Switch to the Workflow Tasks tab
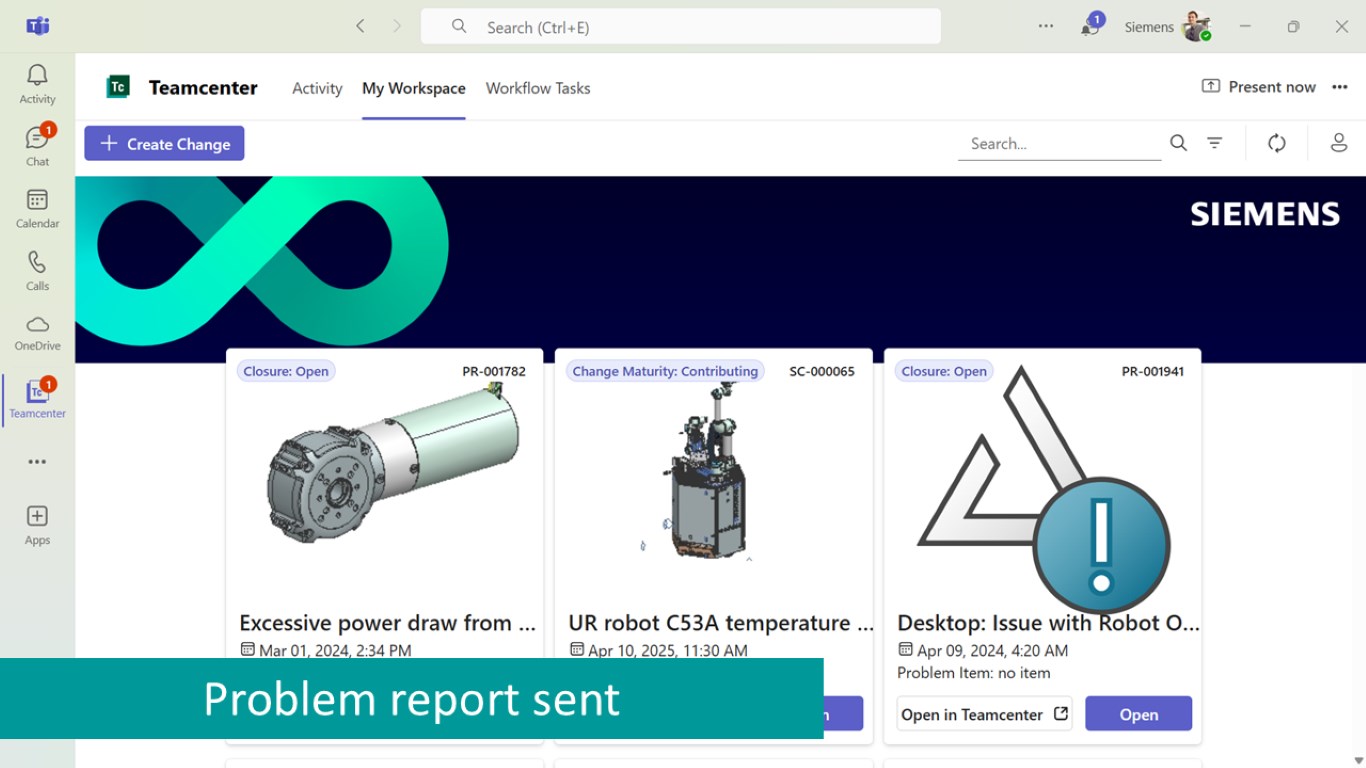Viewport: 1366px width, 768px height. [x=538, y=88]
